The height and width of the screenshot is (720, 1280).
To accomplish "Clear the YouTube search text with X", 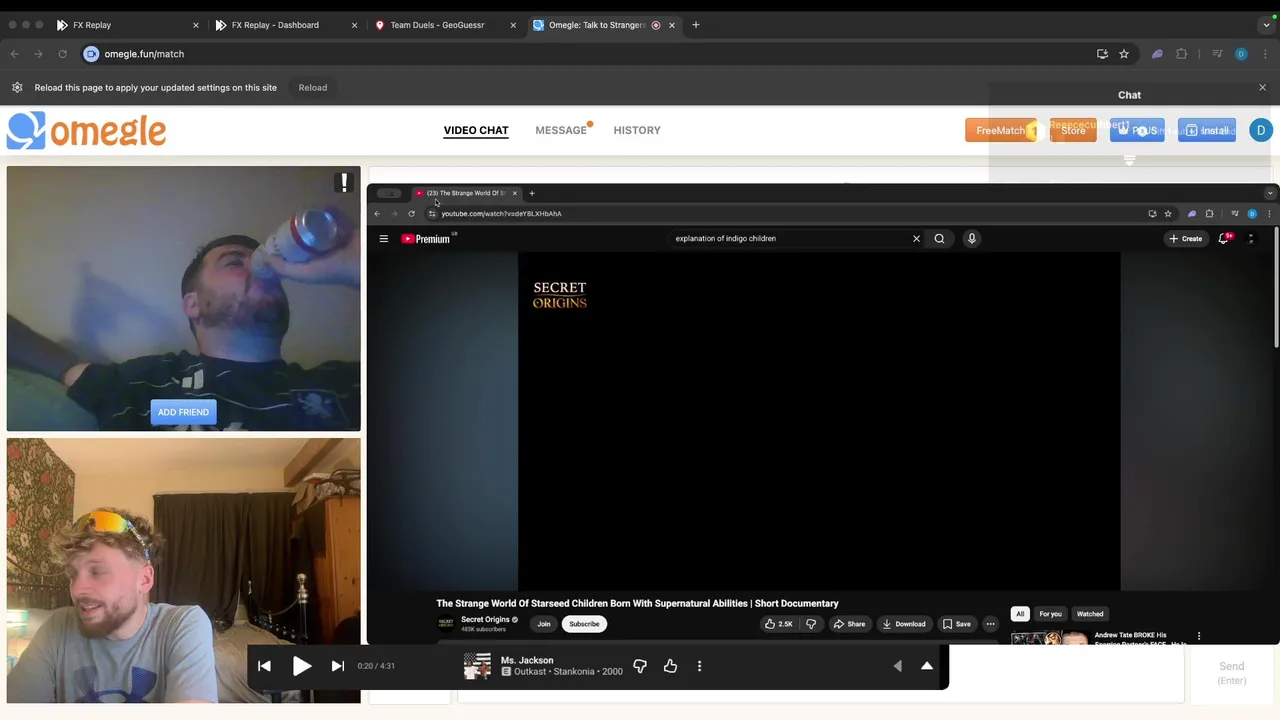I will click(x=916, y=239).
